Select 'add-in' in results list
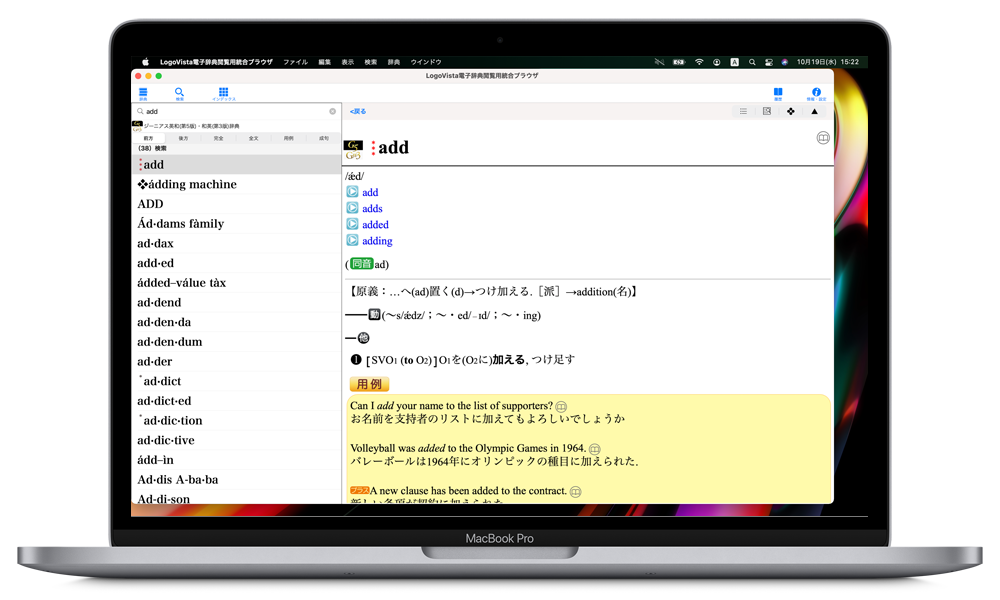This screenshot has width=1000, height=600. [x=236, y=460]
